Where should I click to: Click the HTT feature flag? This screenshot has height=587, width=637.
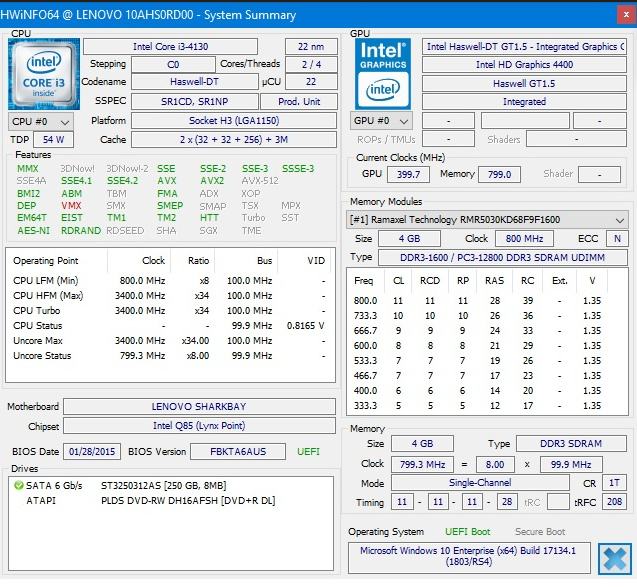point(209,218)
